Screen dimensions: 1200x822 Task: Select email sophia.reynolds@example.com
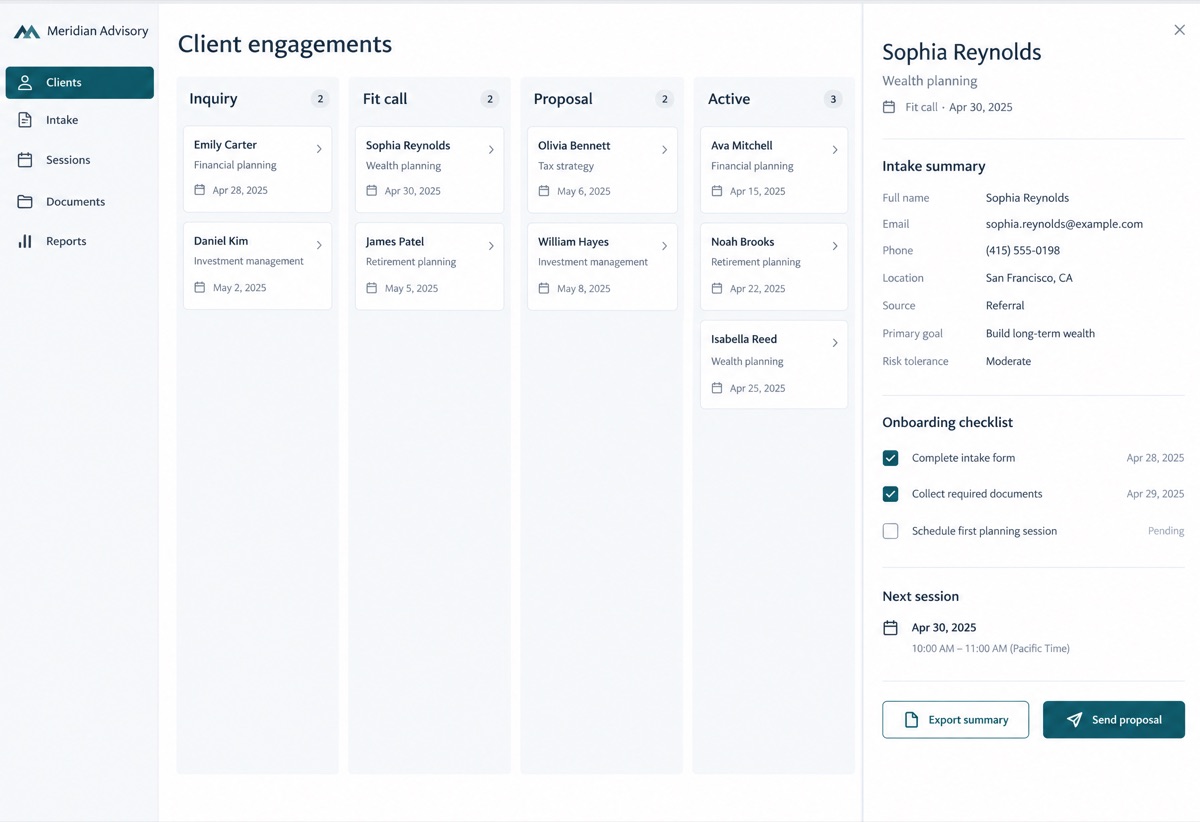(1064, 224)
